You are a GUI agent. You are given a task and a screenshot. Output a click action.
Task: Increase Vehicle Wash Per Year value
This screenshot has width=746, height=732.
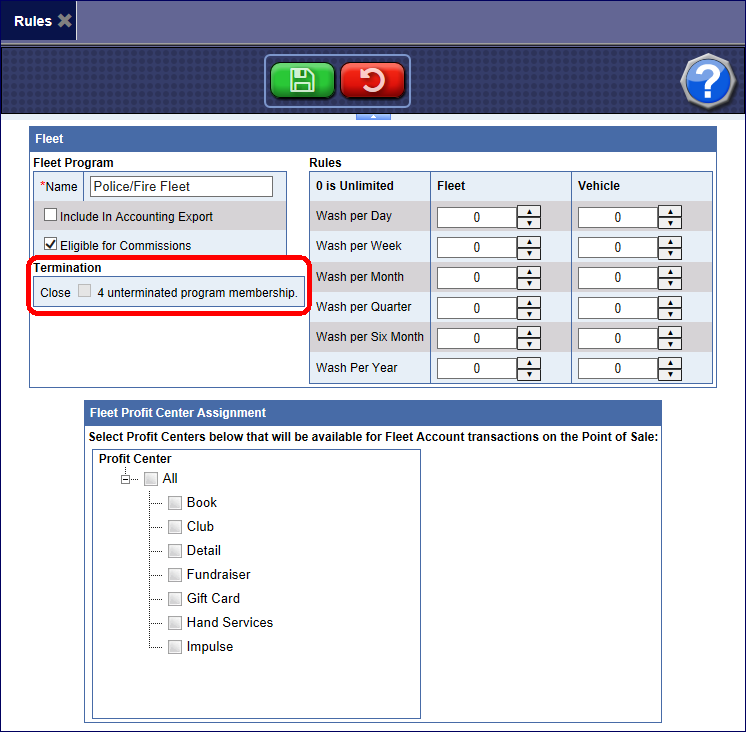670,362
